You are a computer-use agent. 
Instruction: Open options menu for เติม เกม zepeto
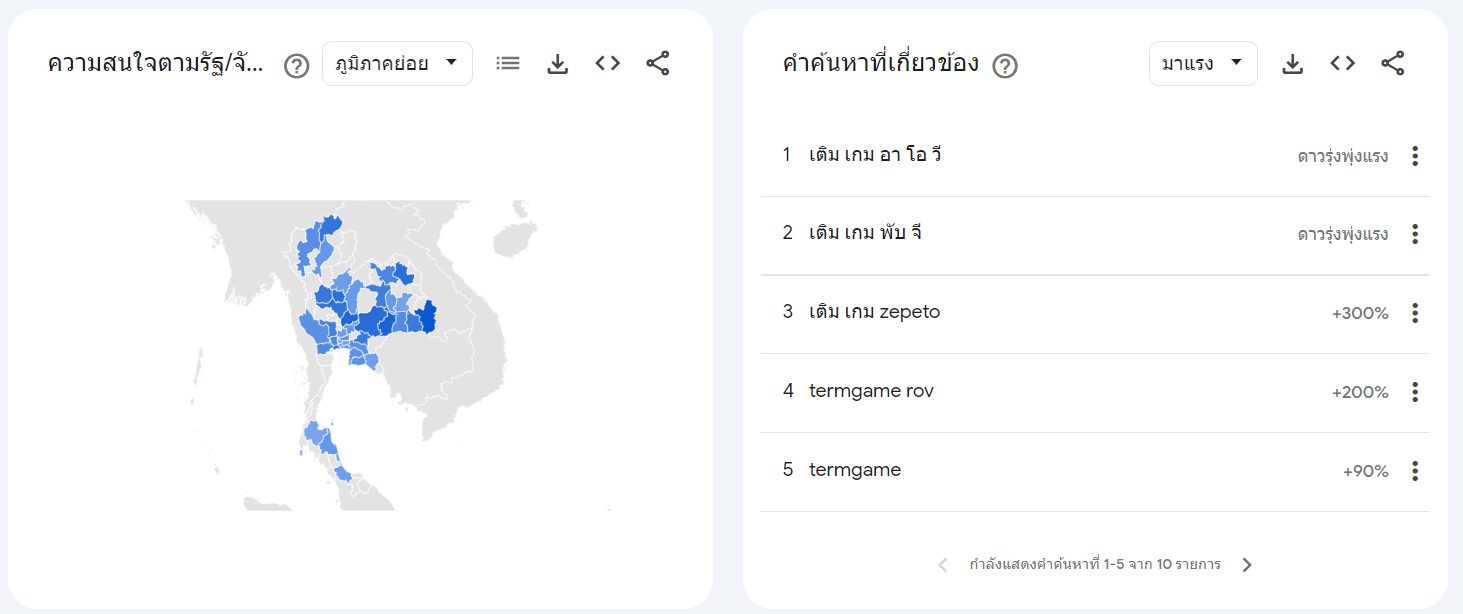(1415, 313)
